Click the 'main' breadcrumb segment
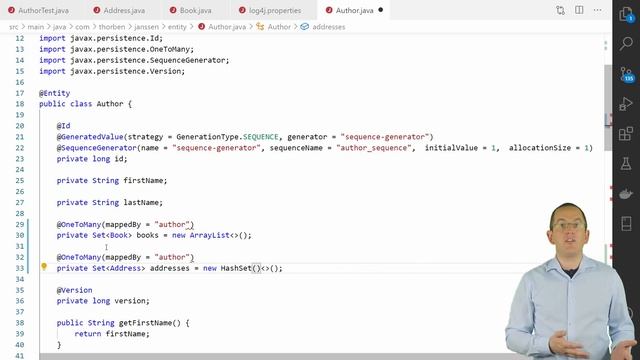Image resolution: width=640 pixels, height=360 pixels. 36,27
